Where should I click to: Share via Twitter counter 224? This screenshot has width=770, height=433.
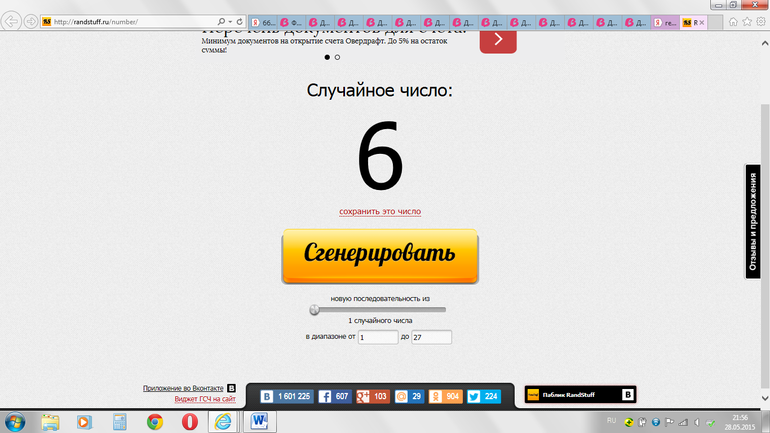tap(484, 396)
